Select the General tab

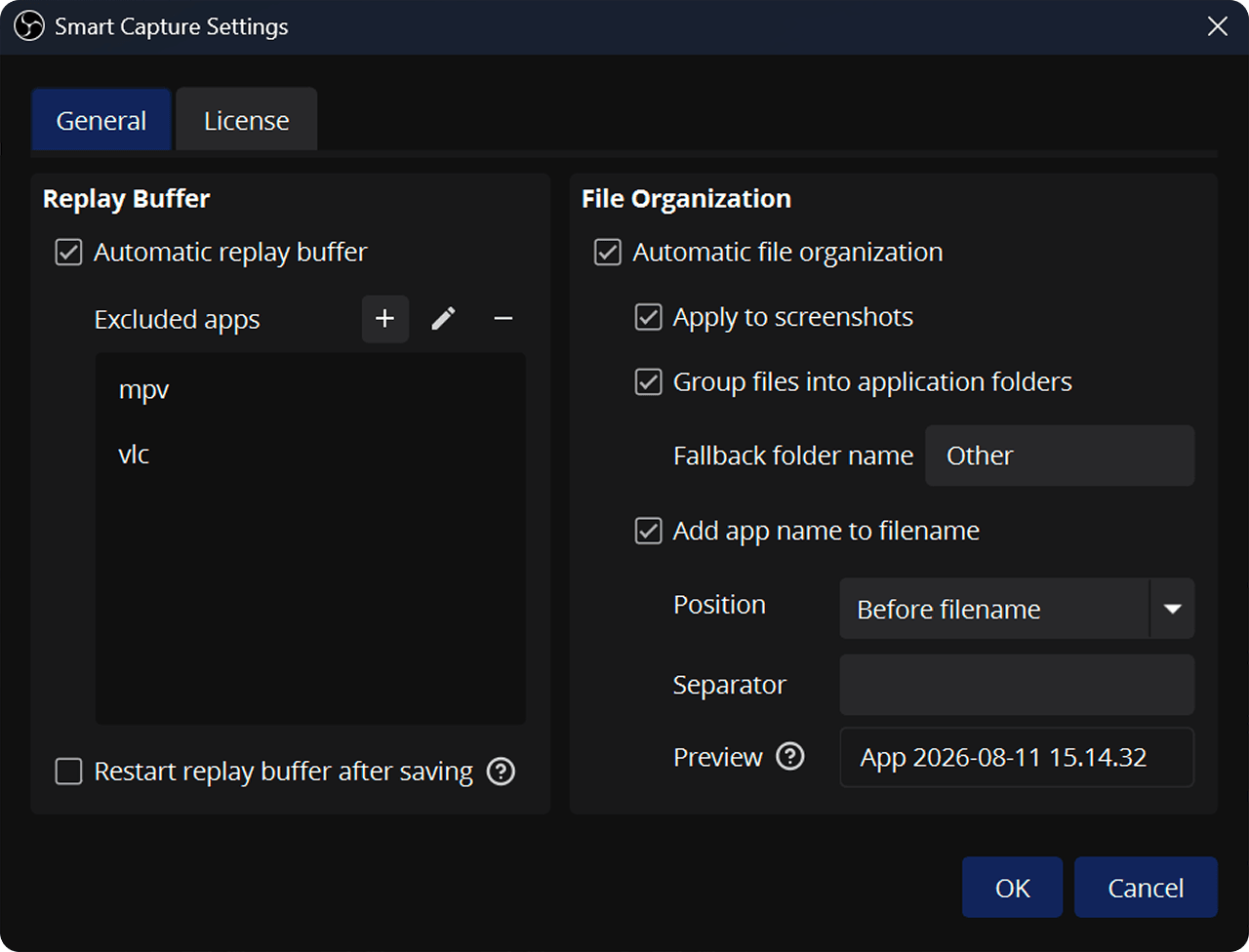pos(101,120)
